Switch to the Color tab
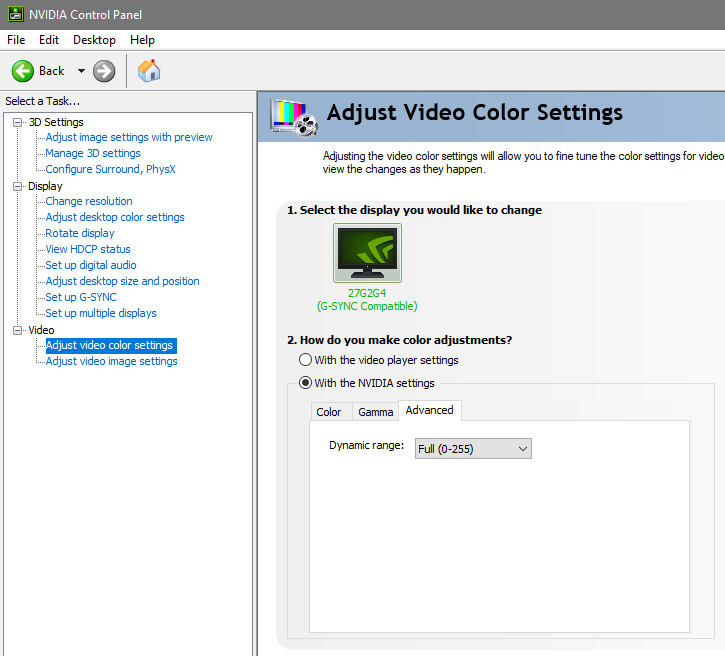725x656 pixels. coord(329,412)
